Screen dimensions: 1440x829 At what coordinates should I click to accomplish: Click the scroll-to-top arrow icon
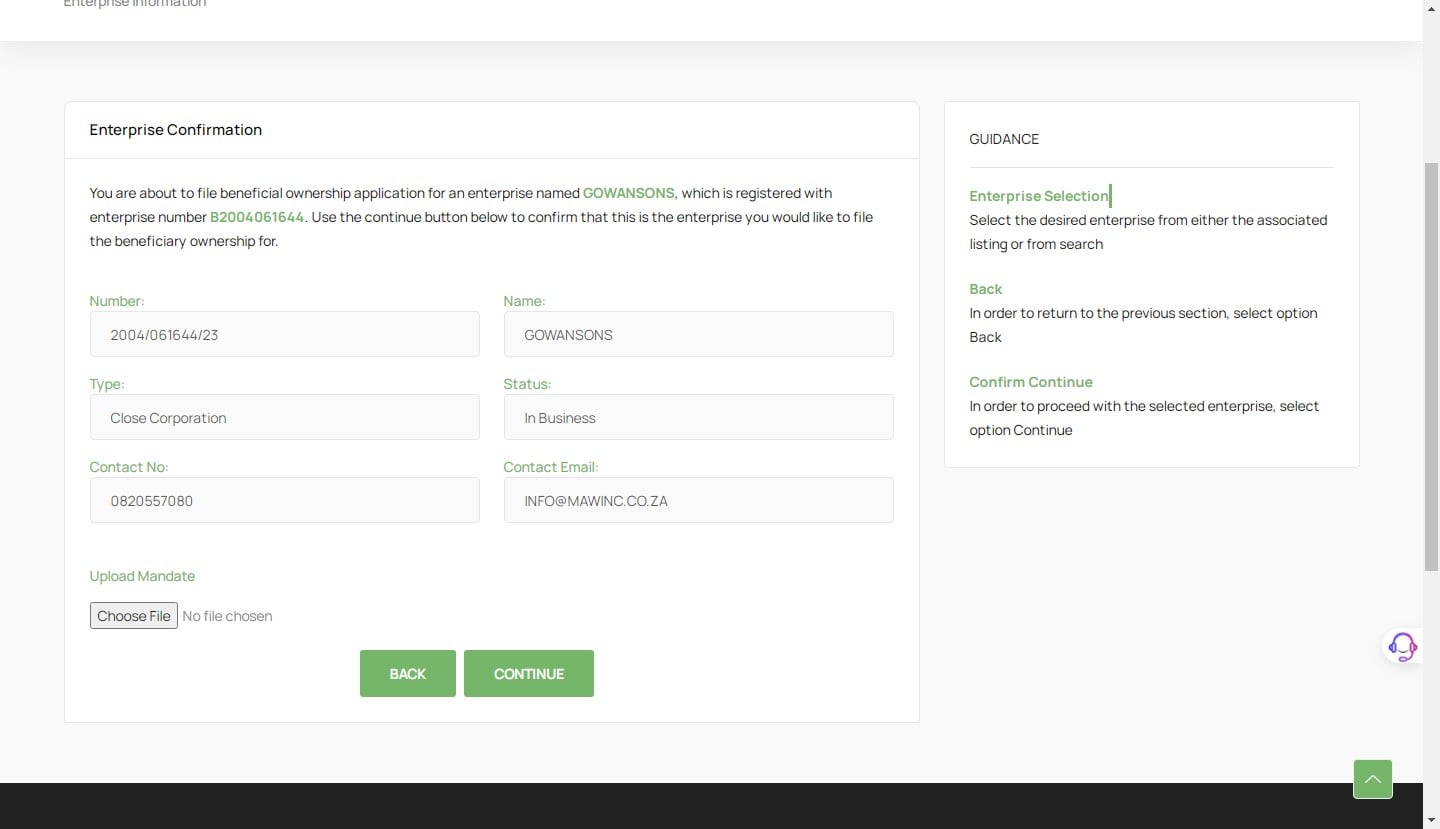pyautogui.click(x=1372, y=779)
